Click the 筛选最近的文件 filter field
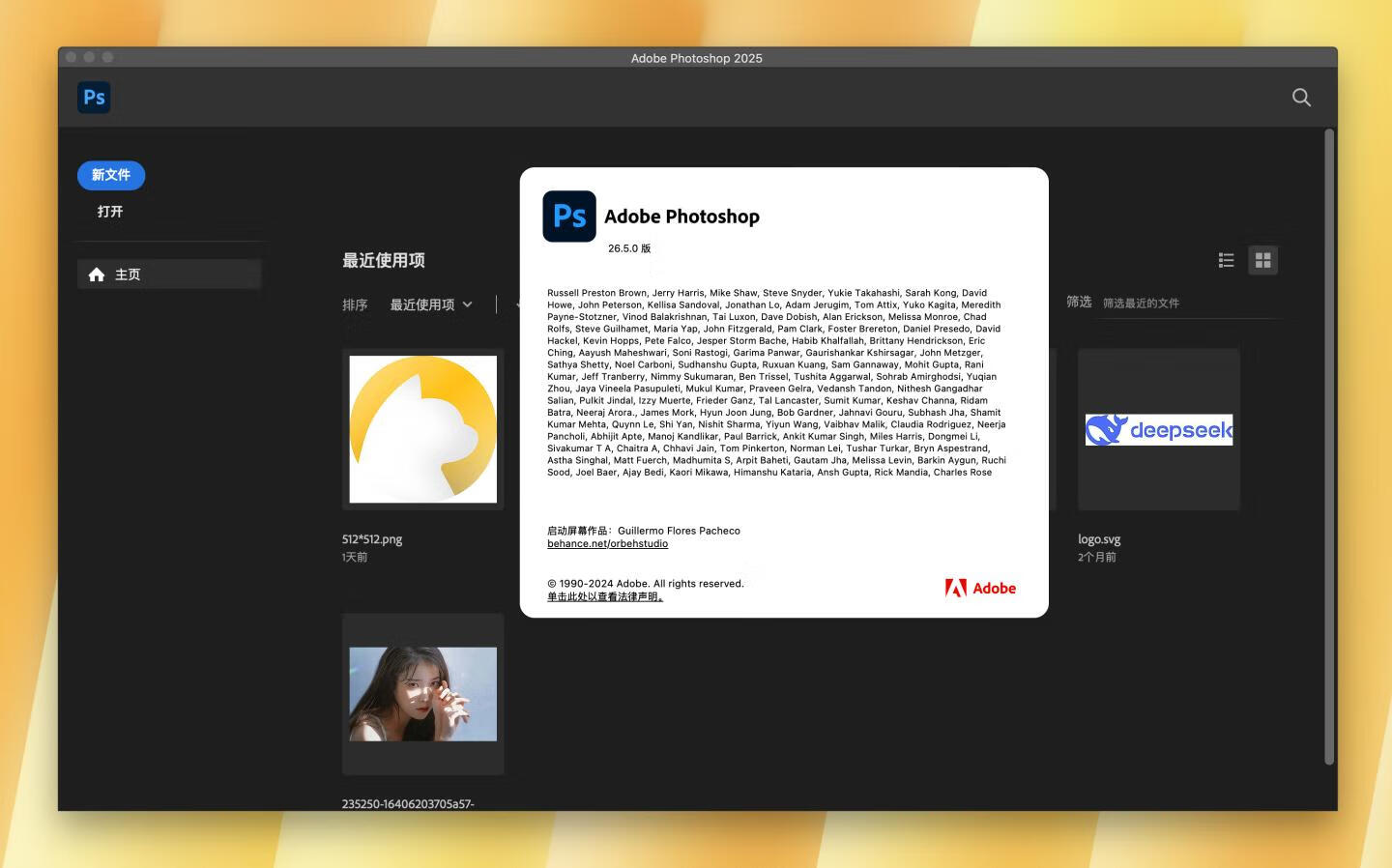This screenshot has width=1392, height=868. pos(1189,304)
